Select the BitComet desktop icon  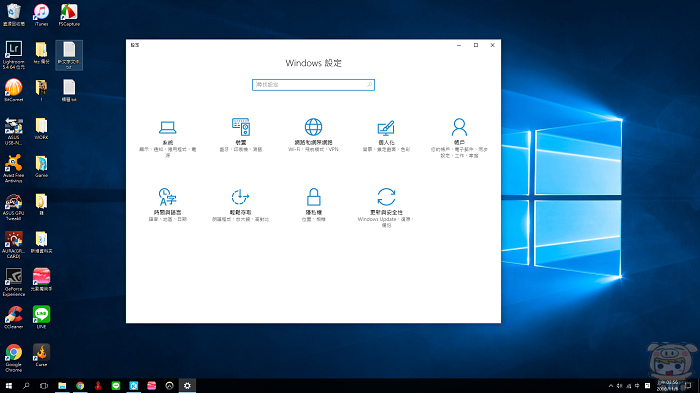click(14, 90)
